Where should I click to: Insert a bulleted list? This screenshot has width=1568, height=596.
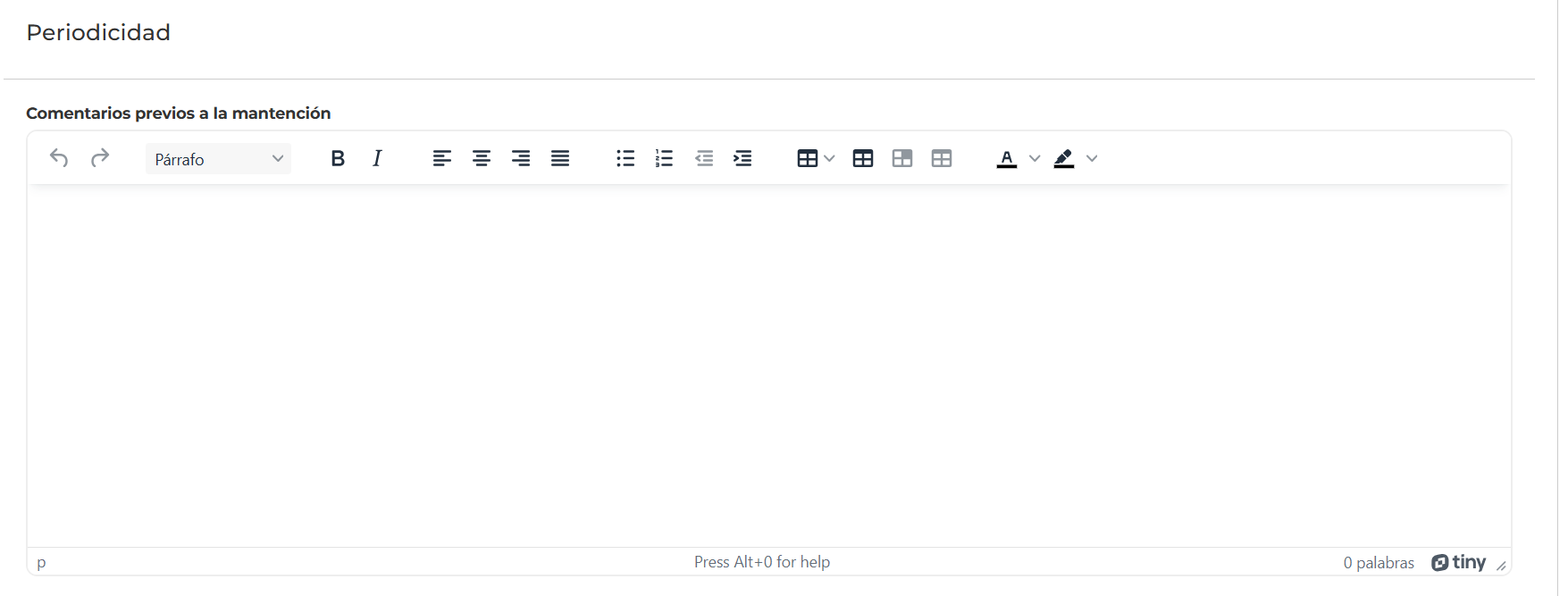625,158
